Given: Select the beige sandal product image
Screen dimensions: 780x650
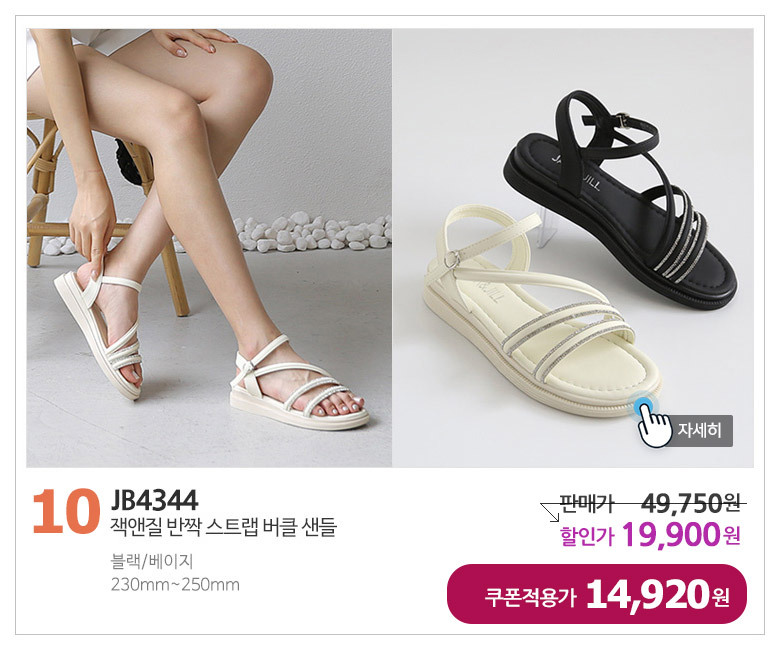Looking at the screenshot, I should coord(540,311).
